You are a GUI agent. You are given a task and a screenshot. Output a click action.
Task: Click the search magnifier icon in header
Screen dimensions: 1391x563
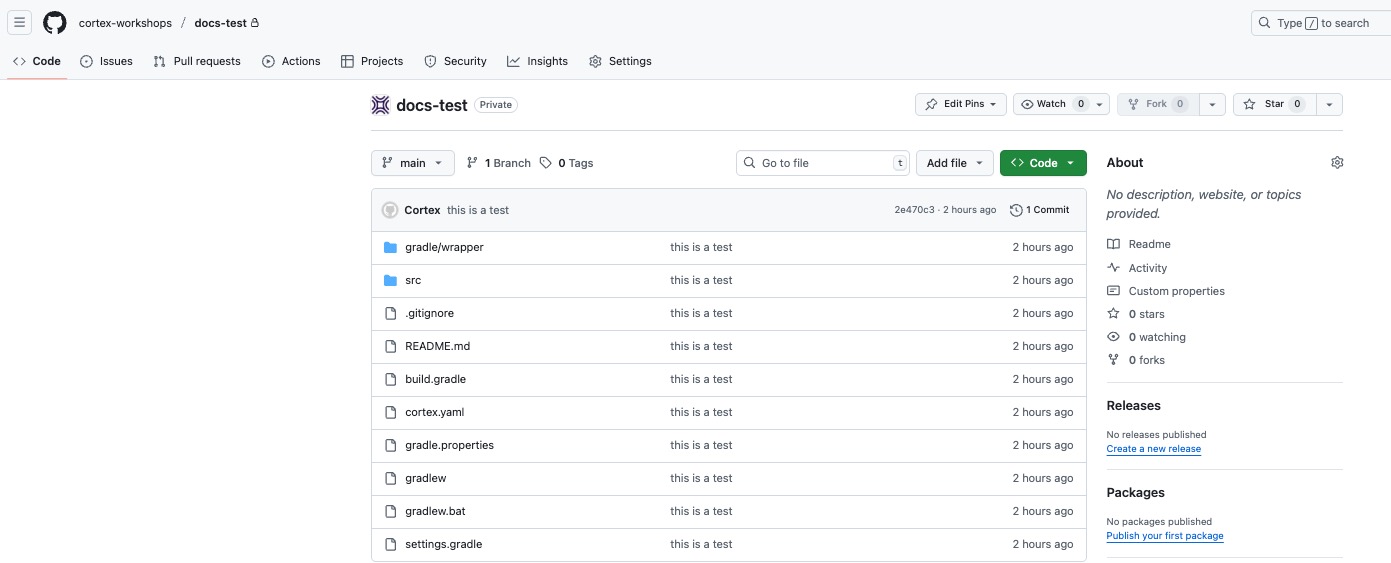[1265, 23]
